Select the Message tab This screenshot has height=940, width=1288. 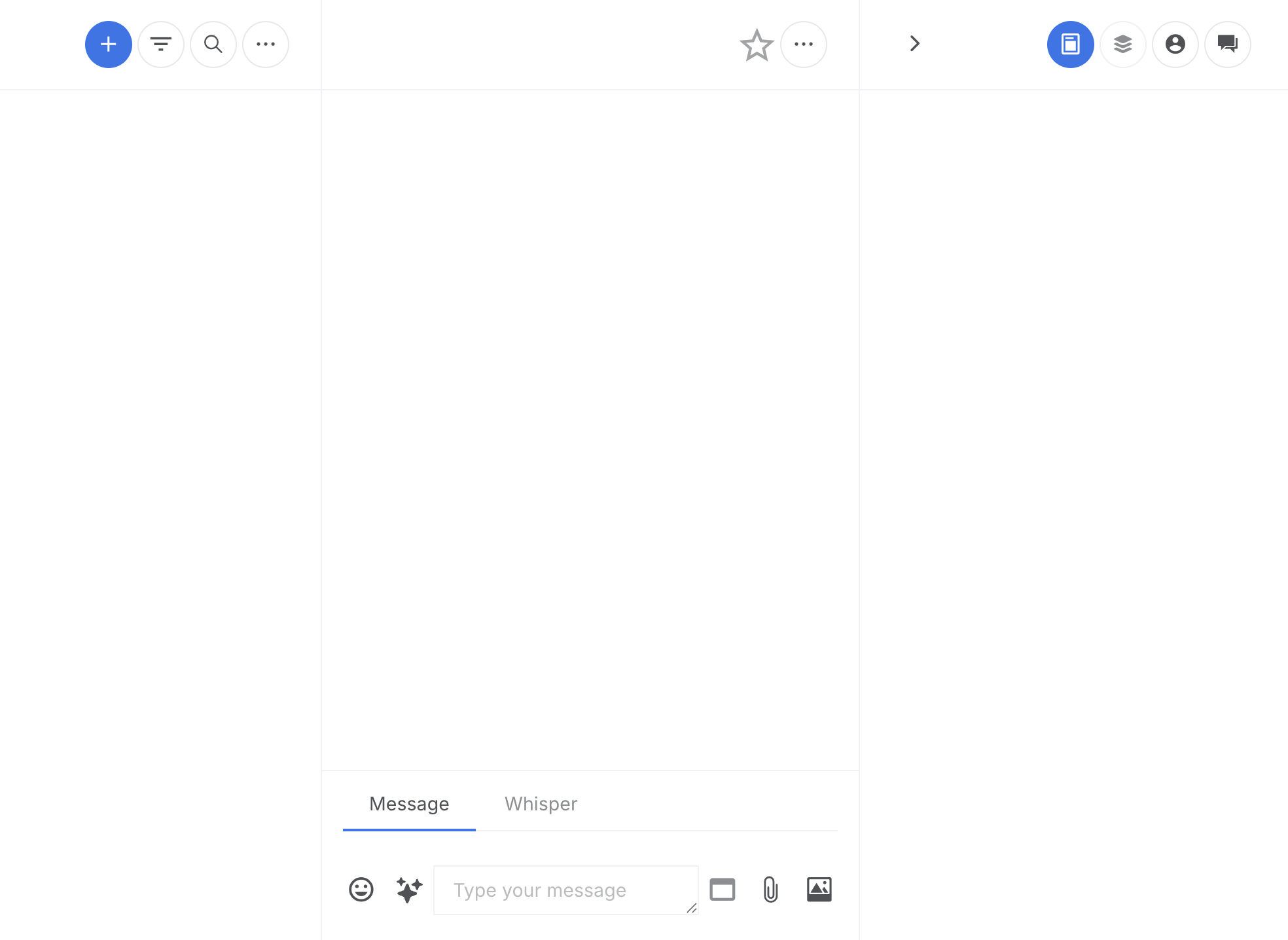(x=408, y=803)
